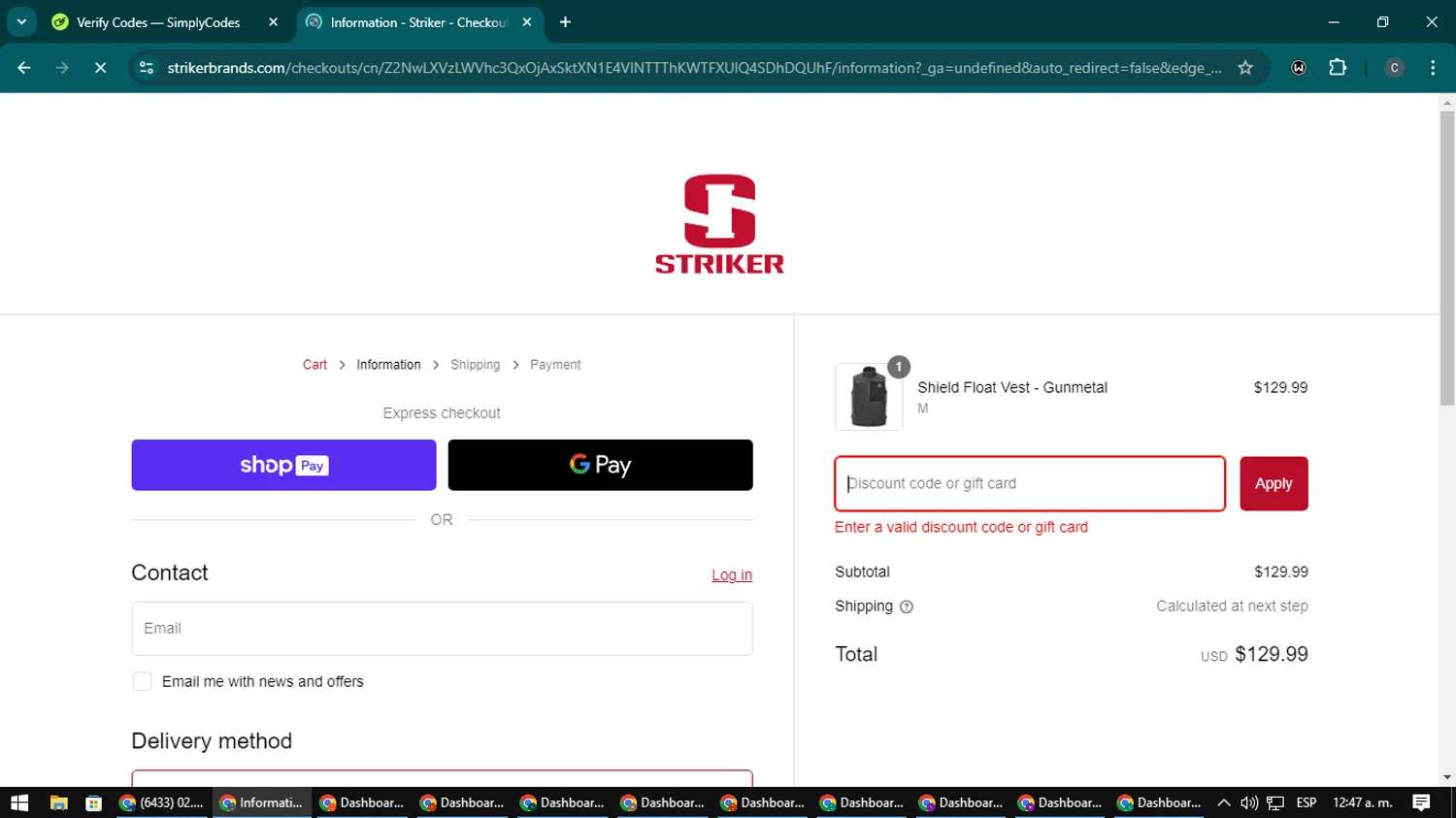Focus the Email input field
Screen dimensions: 1456x818
tap(442, 629)
